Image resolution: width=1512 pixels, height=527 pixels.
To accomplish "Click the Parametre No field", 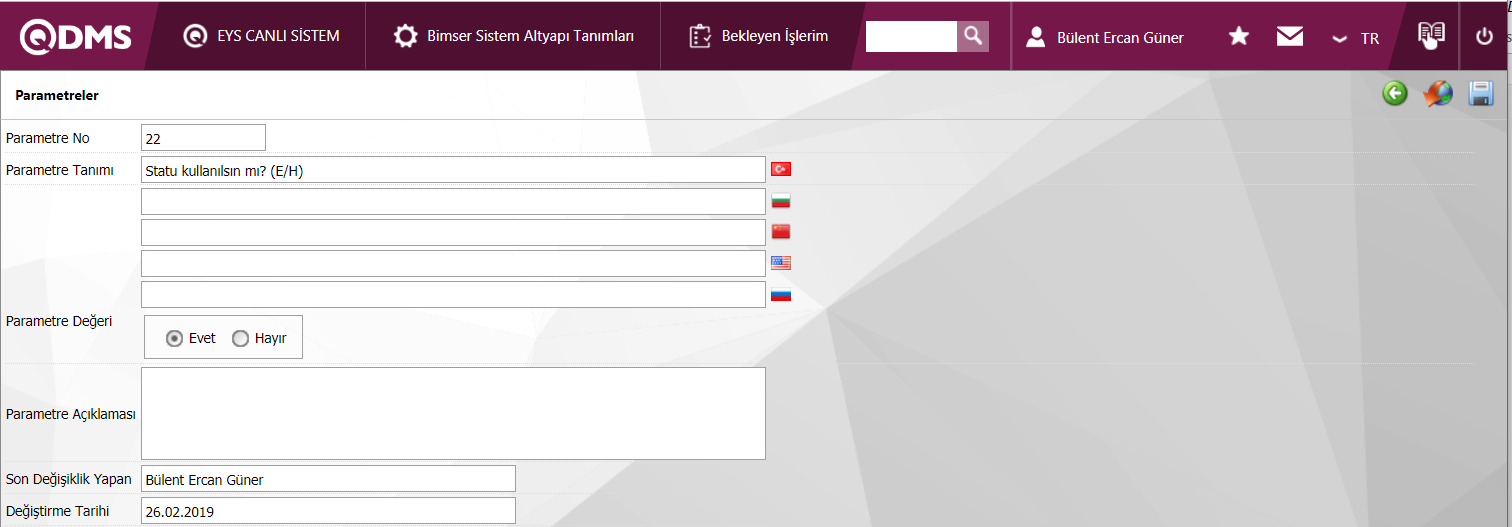I will [x=203, y=138].
